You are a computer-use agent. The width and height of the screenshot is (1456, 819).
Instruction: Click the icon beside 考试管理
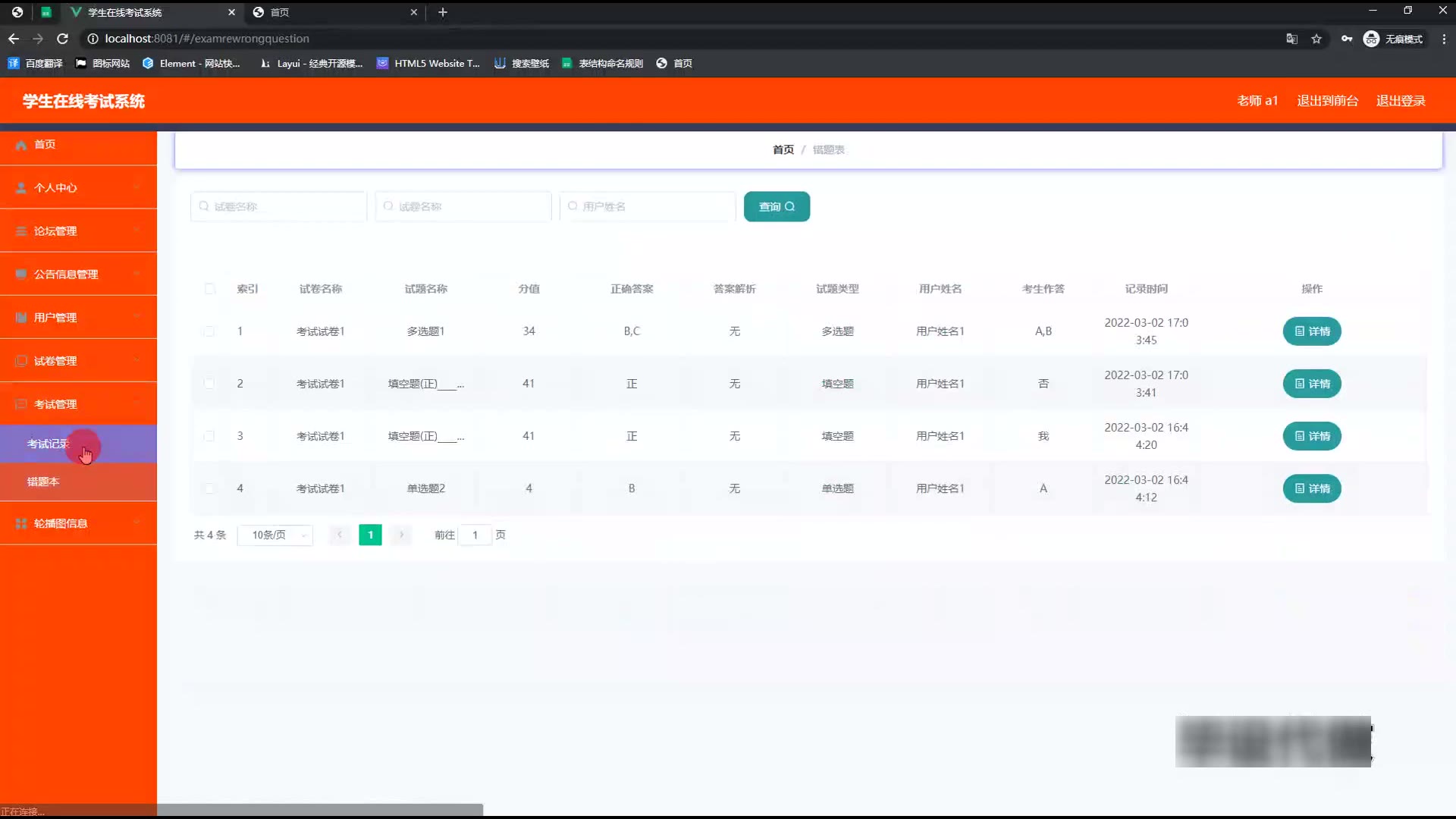tap(21, 404)
